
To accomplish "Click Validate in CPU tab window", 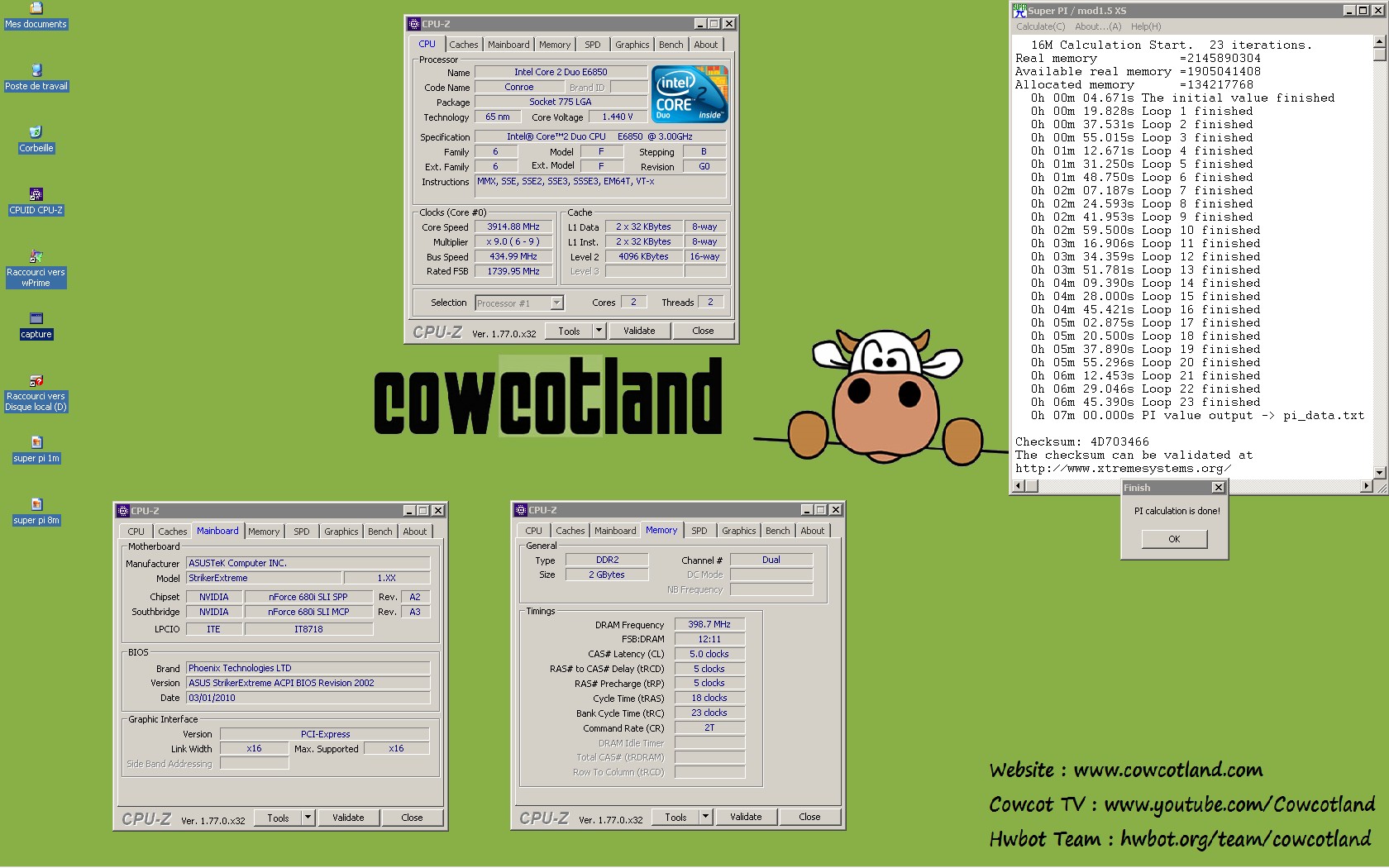I will (x=639, y=331).
